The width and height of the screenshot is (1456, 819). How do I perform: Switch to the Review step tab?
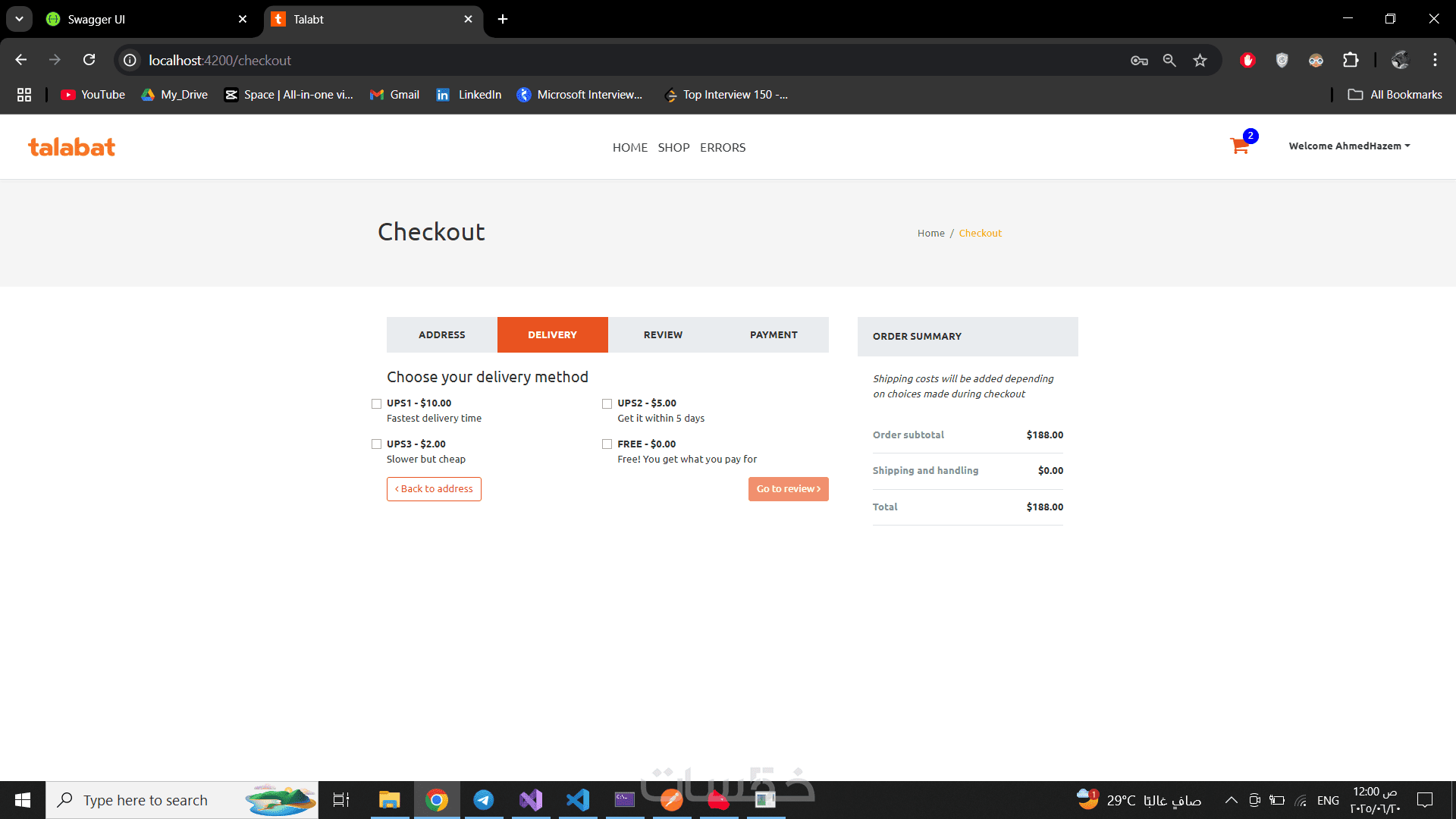(663, 334)
